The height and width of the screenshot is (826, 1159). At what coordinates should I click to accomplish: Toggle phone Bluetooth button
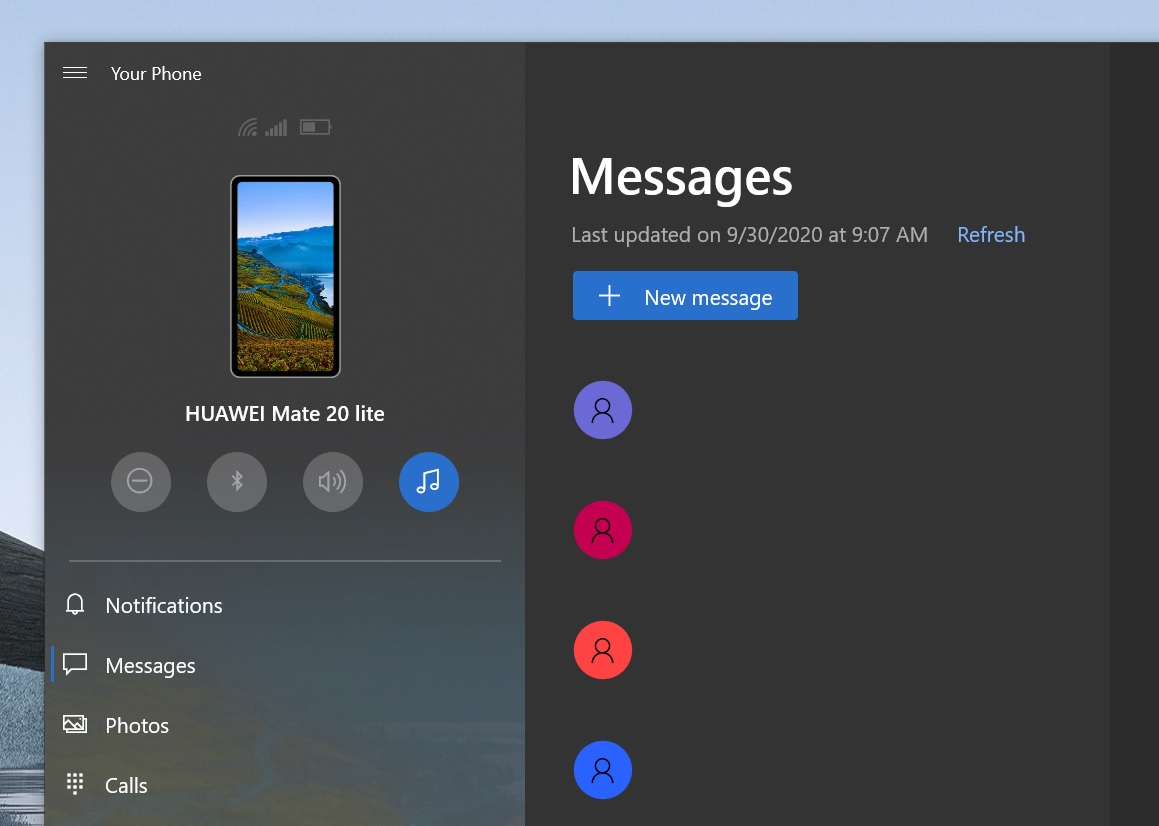[237, 482]
